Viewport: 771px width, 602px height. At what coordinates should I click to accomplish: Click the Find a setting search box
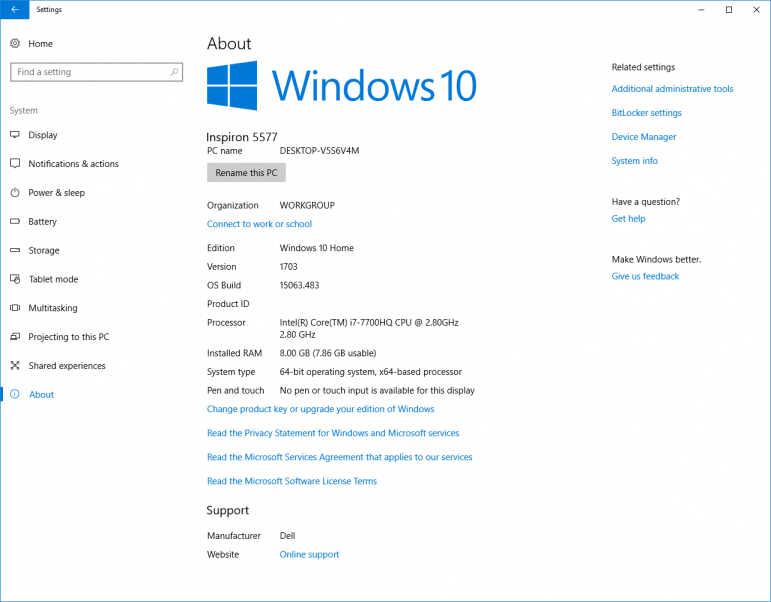click(96, 72)
